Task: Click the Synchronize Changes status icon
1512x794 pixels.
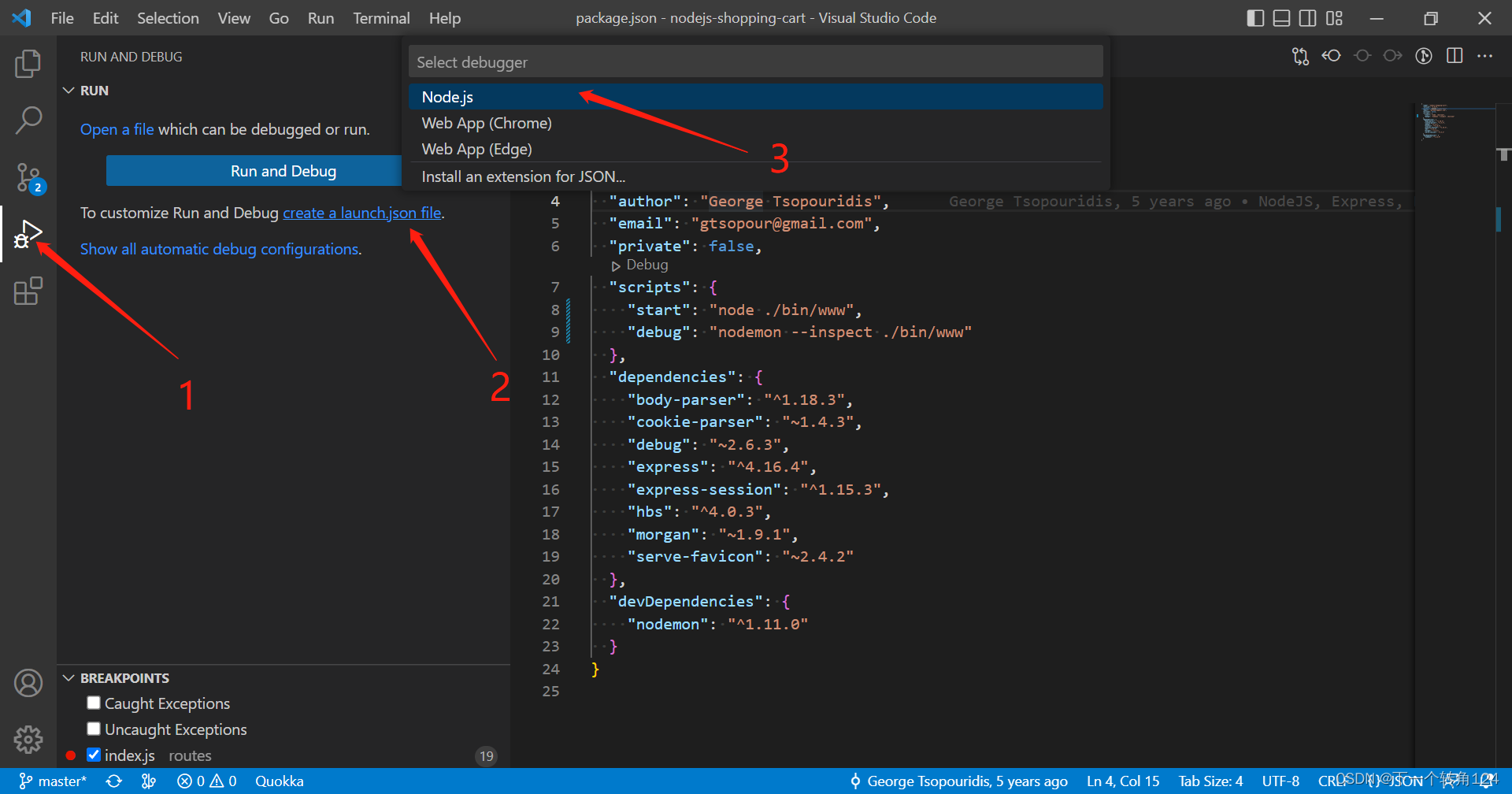Action: coord(114,781)
